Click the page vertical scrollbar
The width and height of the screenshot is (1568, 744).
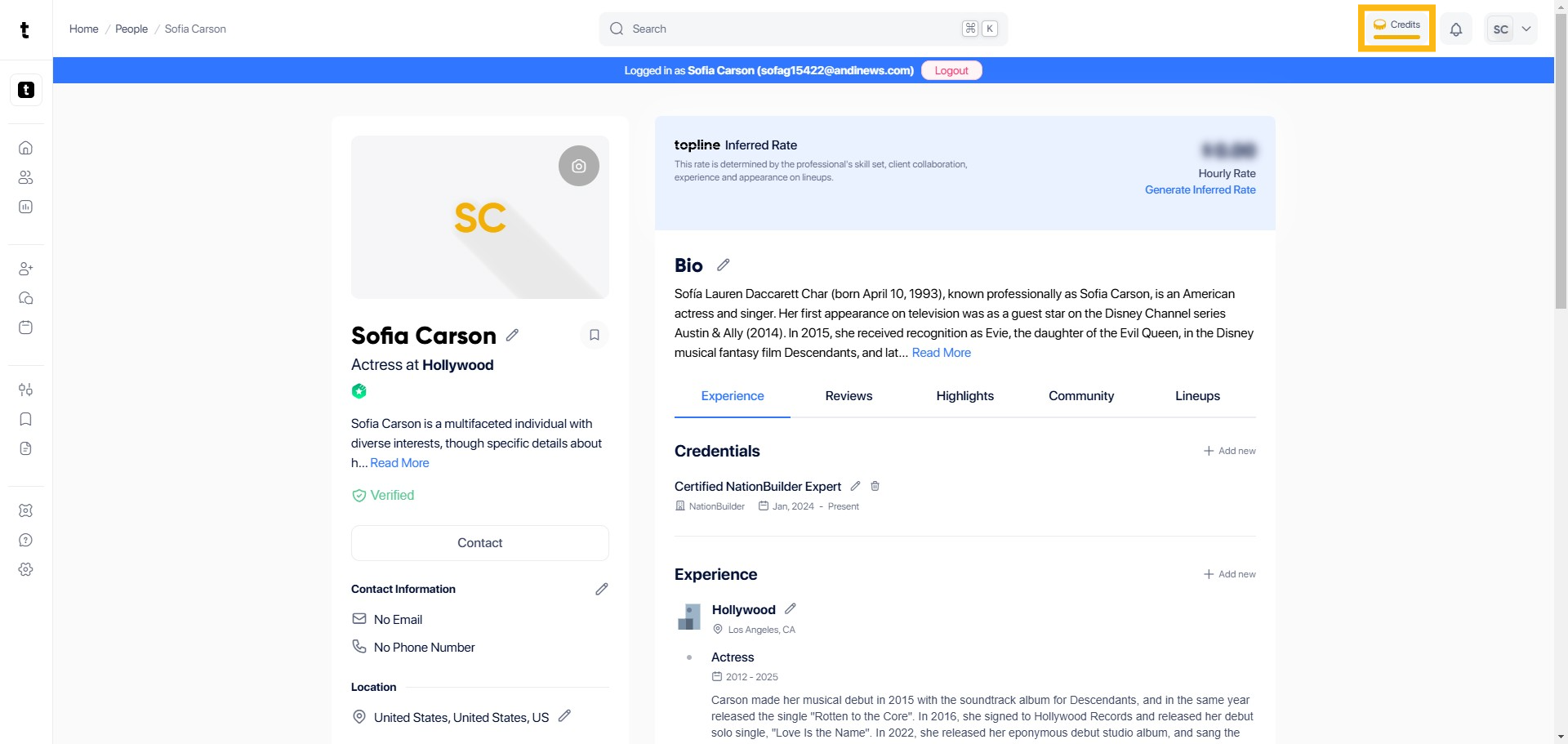[x=1561, y=163]
